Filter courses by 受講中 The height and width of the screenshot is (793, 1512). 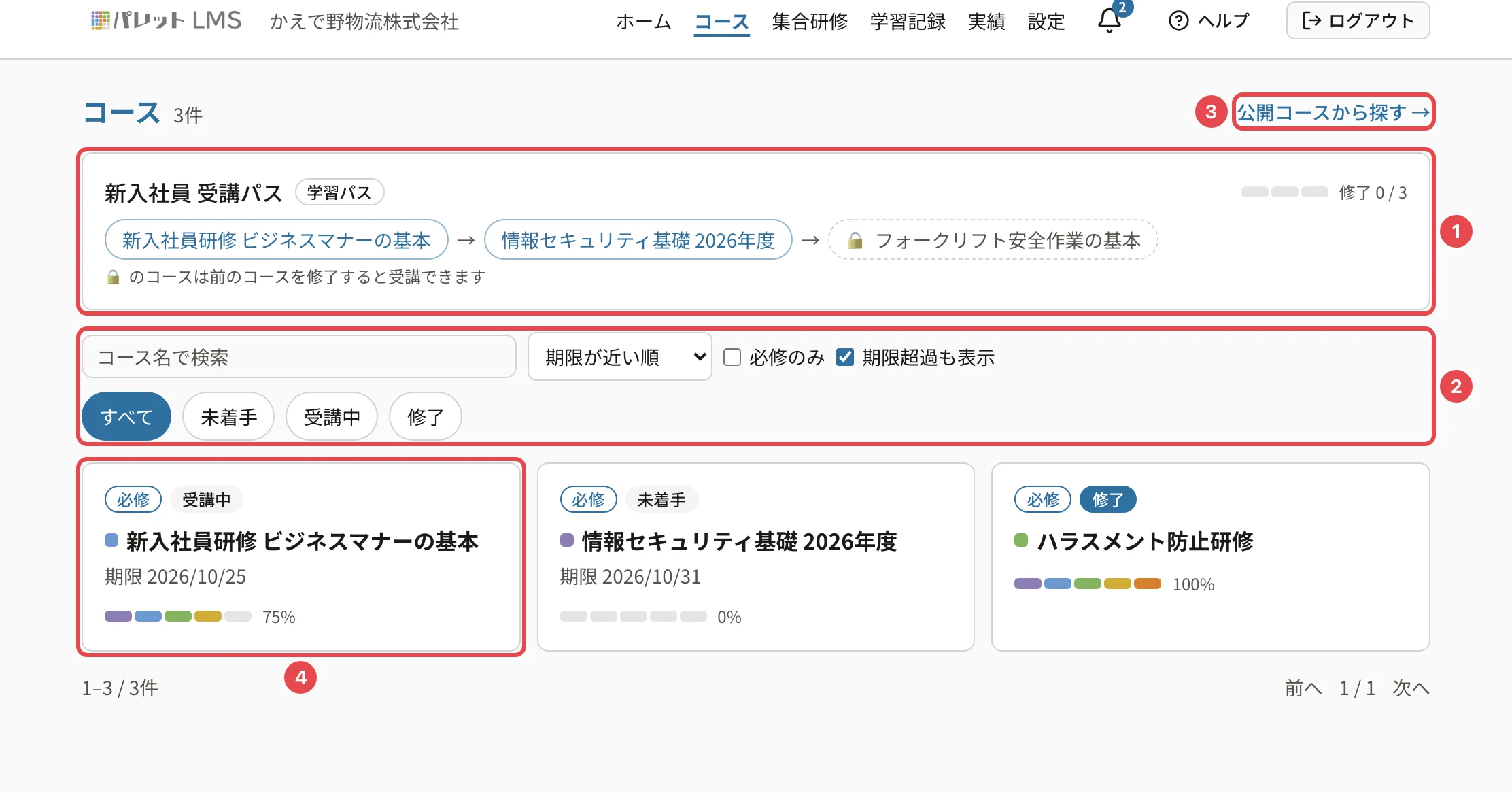[332, 416]
